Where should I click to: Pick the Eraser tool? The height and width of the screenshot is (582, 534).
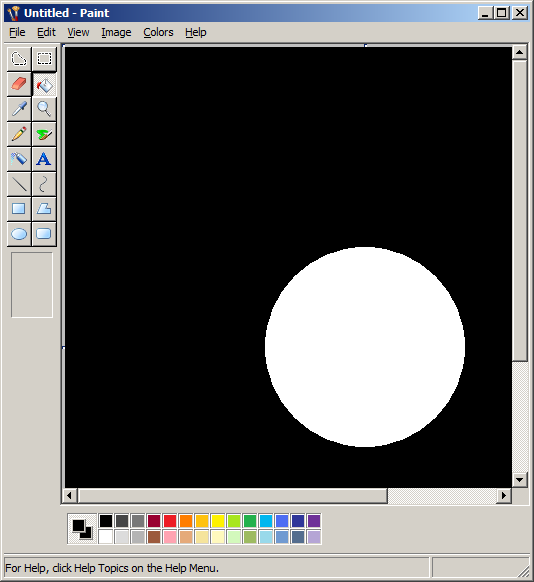(x=19, y=84)
